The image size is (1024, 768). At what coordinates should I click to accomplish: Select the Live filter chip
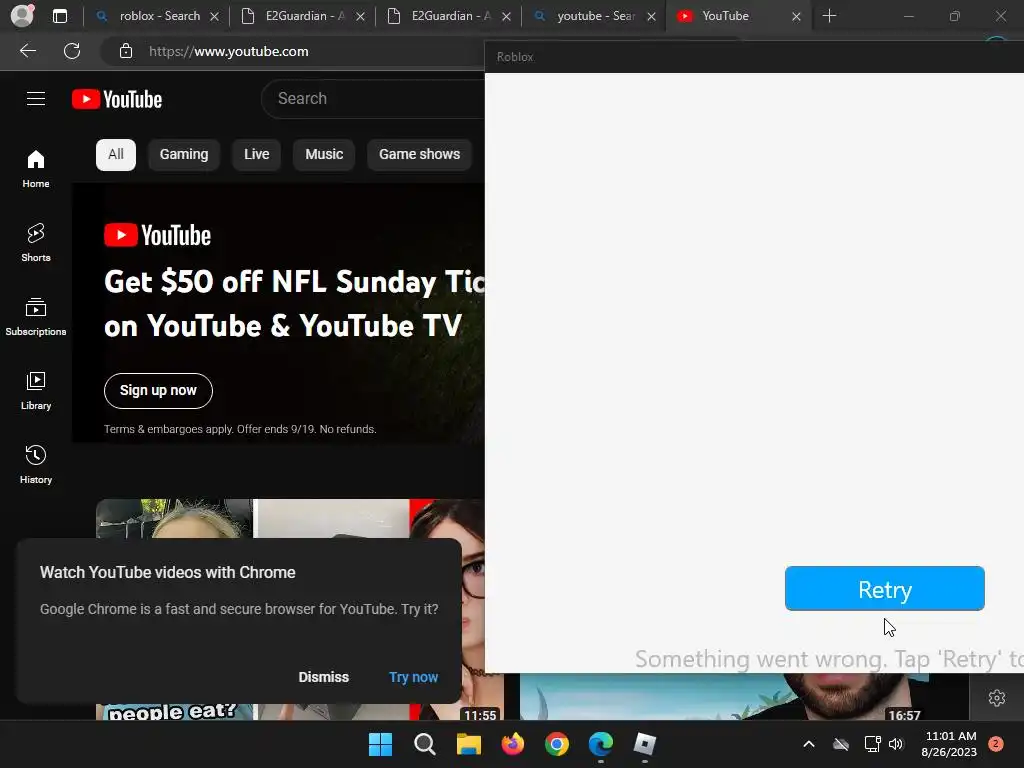pos(257,155)
